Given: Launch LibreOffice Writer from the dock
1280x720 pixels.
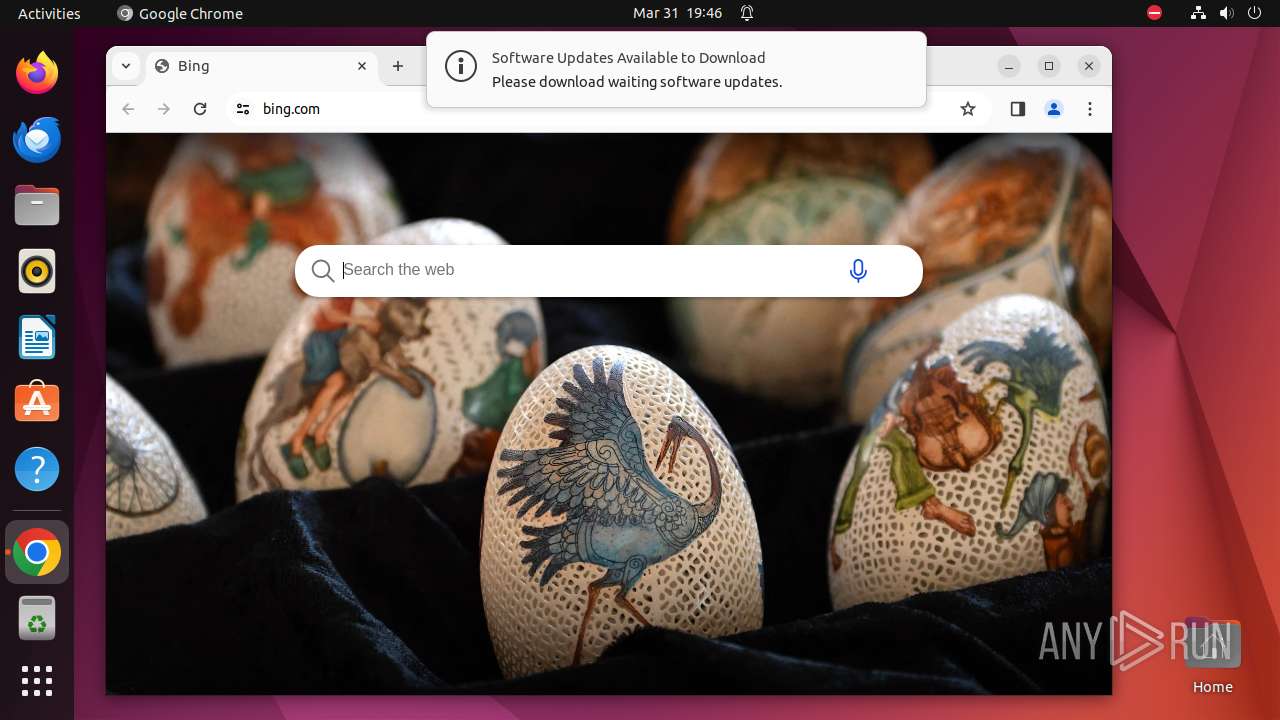Looking at the screenshot, I should (37, 337).
